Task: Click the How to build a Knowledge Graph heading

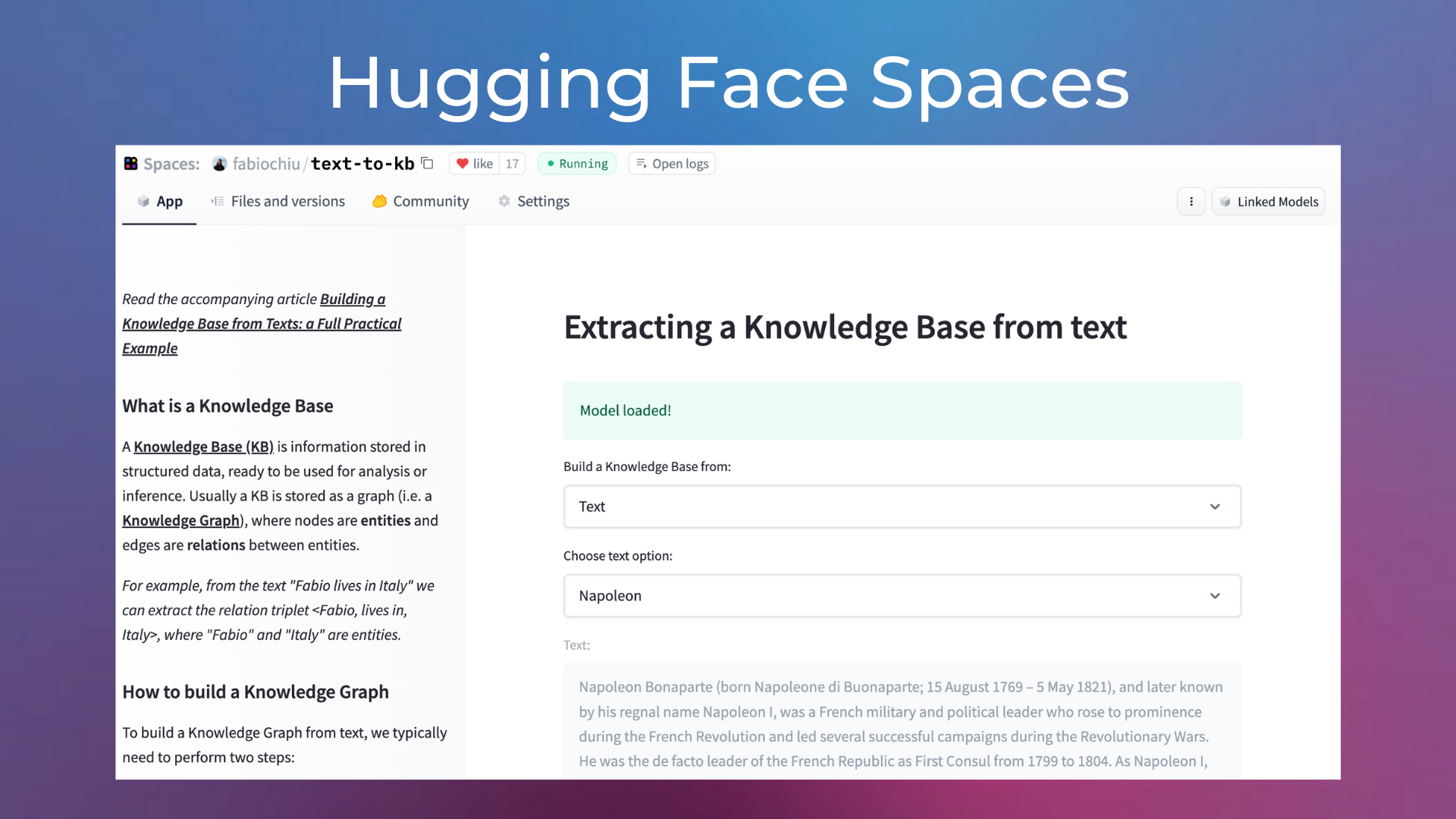Action: point(256,692)
